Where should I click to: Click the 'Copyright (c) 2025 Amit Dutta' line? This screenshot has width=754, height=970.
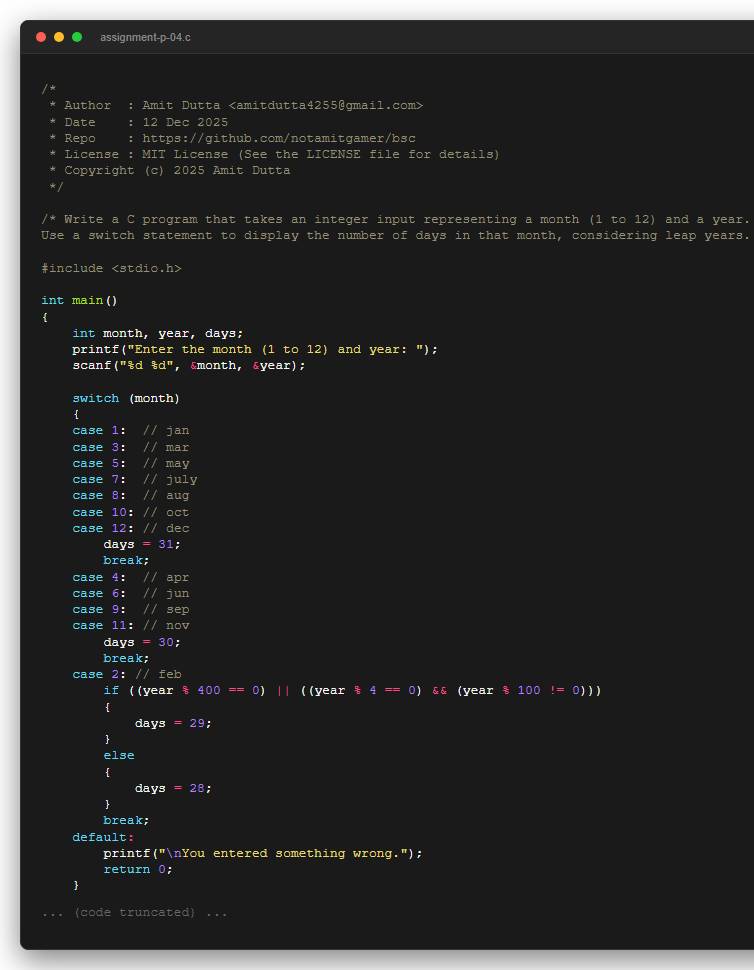[x=169, y=170]
